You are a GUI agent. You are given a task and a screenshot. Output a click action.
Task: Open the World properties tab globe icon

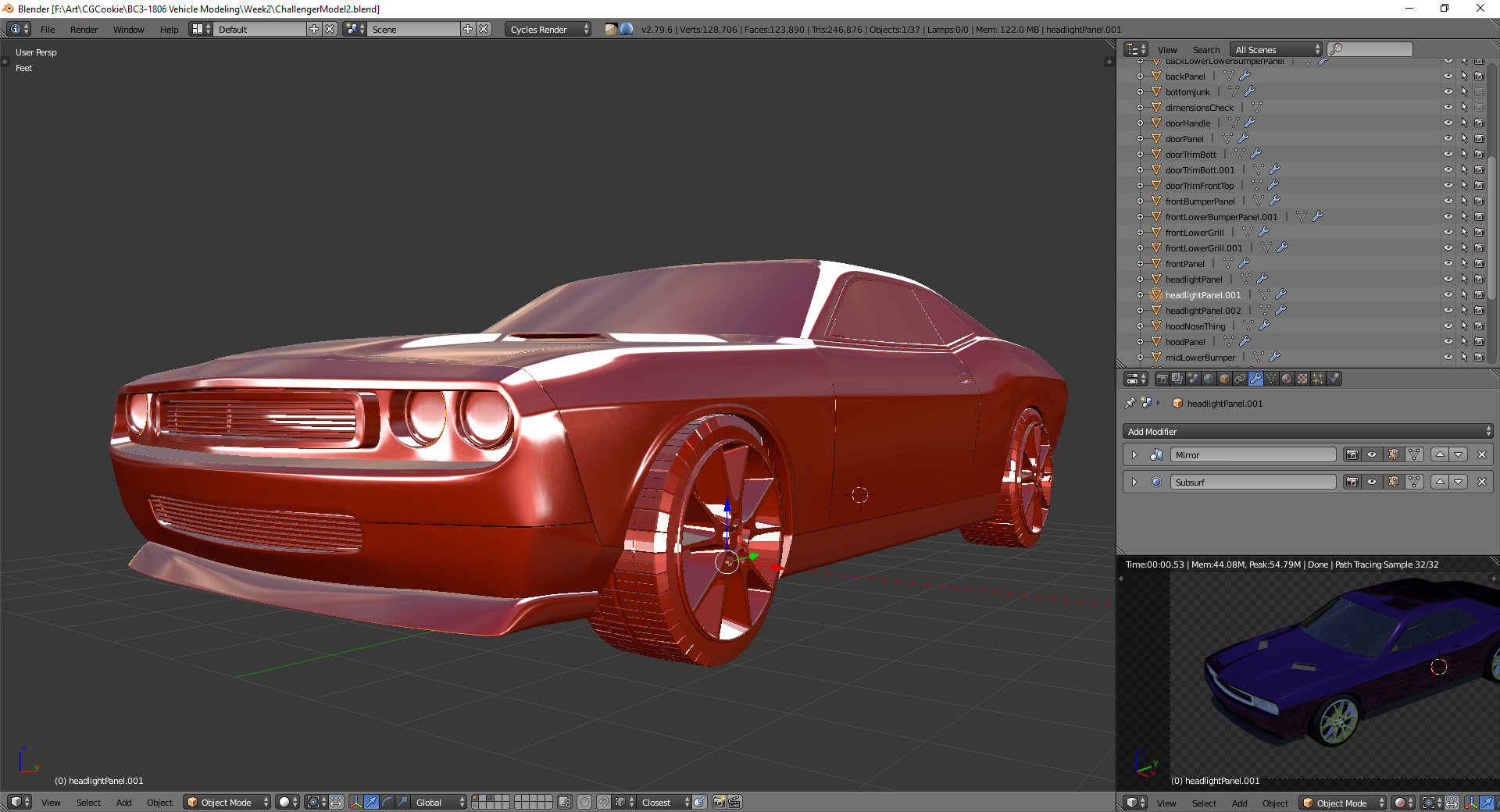click(x=1209, y=379)
